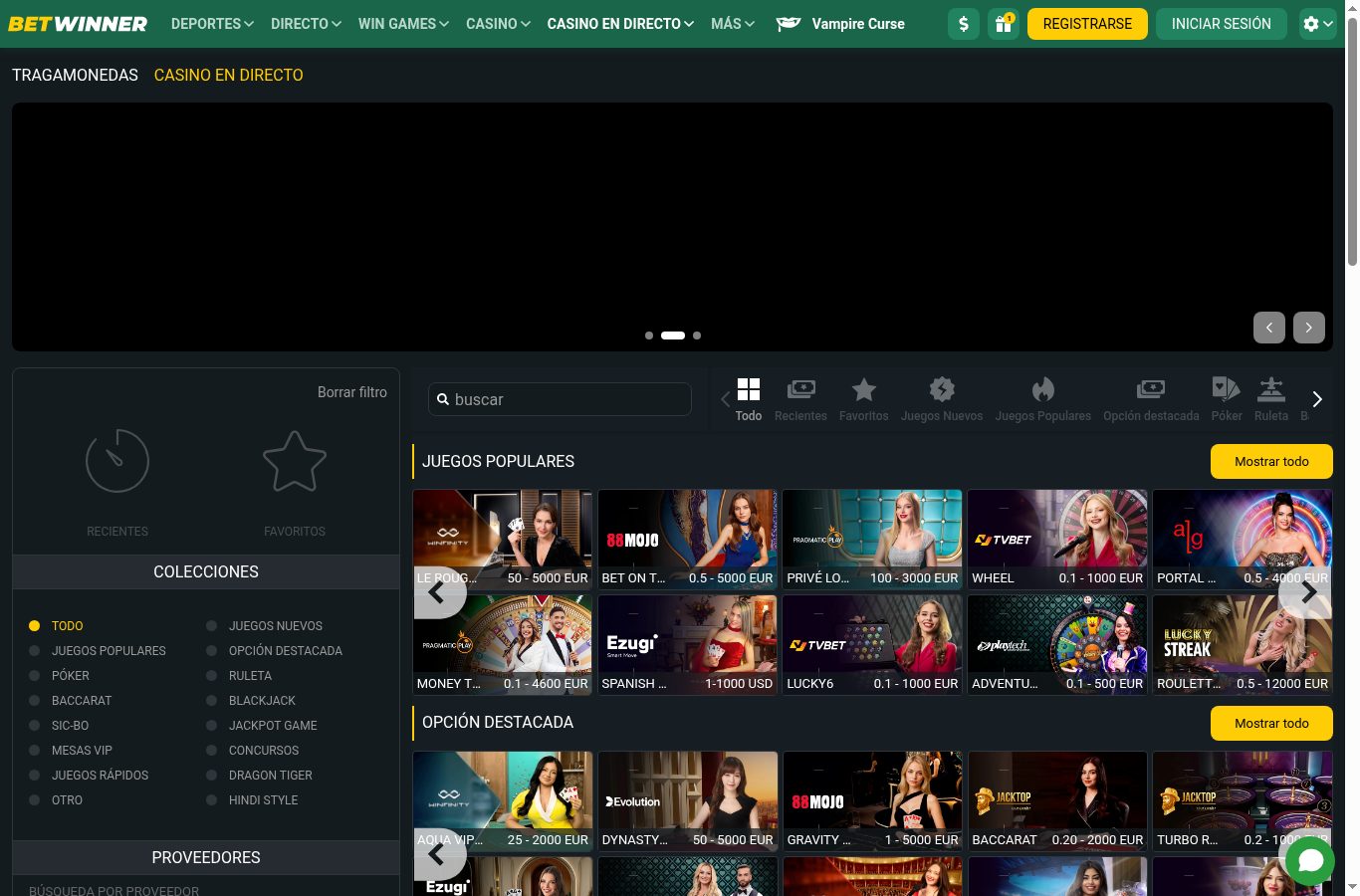Select the Póker cards category icon
This screenshot has height=896, width=1360.
tap(1227, 399)
